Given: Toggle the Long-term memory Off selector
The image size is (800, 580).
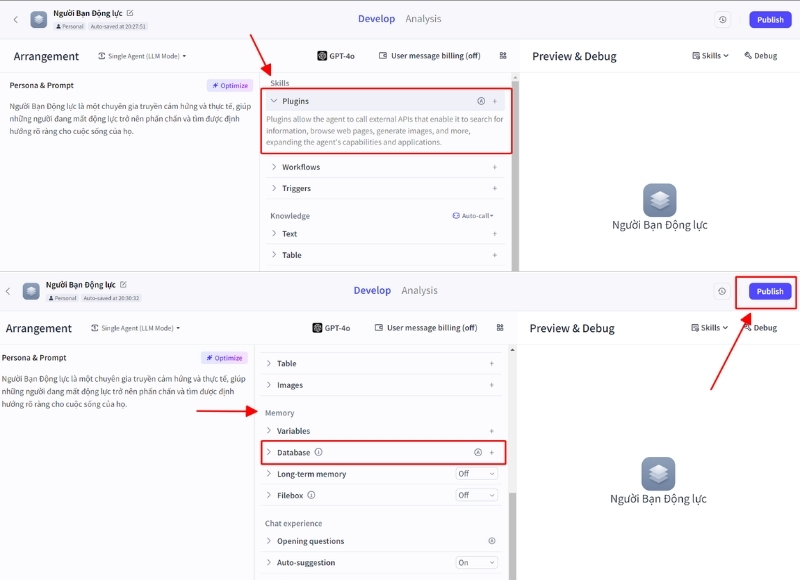Looking at the screenshot, I should pos(476,474).
